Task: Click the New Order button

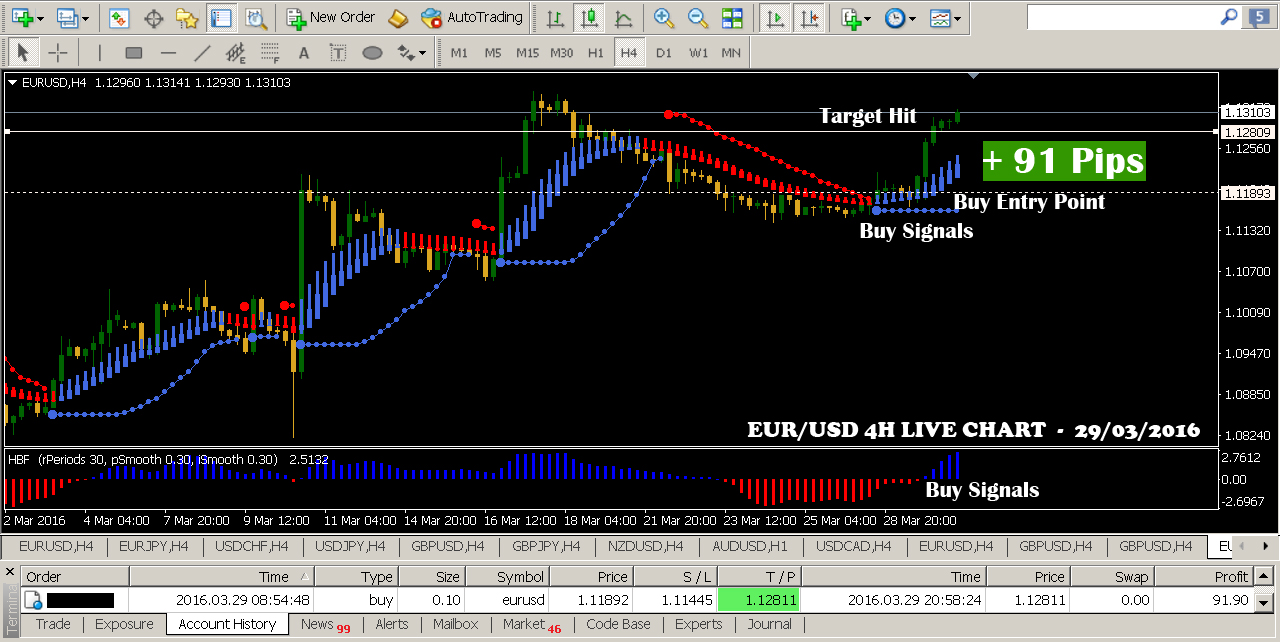Action: pyautogui.click(x=330, y=18)
